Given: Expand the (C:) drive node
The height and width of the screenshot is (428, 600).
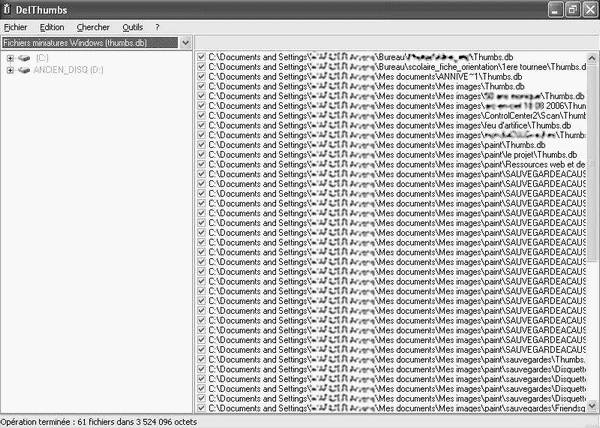Looking at the screenshot, I should [x=10, y=59].
